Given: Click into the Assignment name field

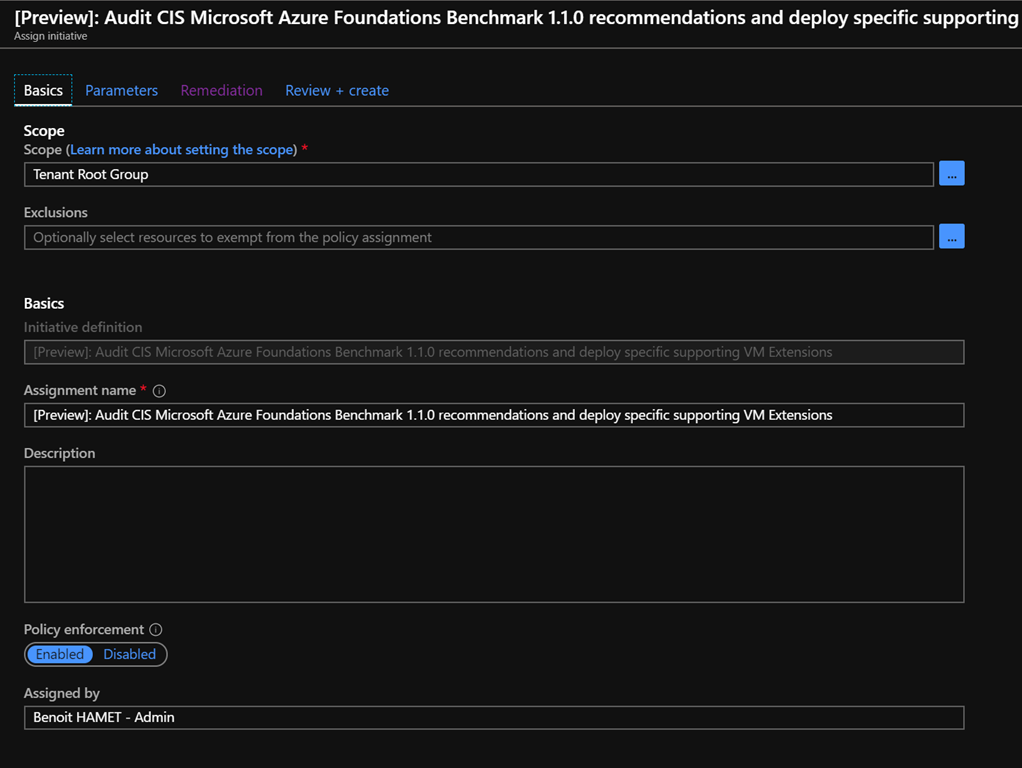Looking at the screenshot, I should 493,415.
